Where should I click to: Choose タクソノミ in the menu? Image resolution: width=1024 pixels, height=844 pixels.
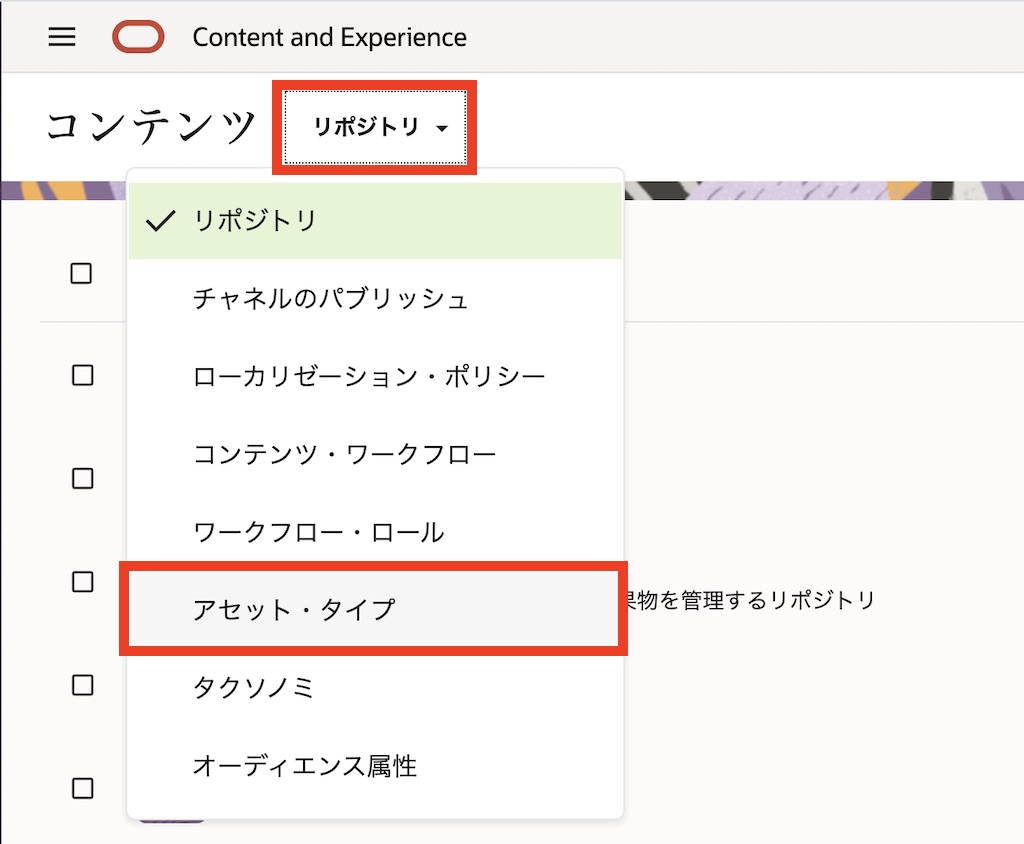pyautogui.click(x=254, y=687)
